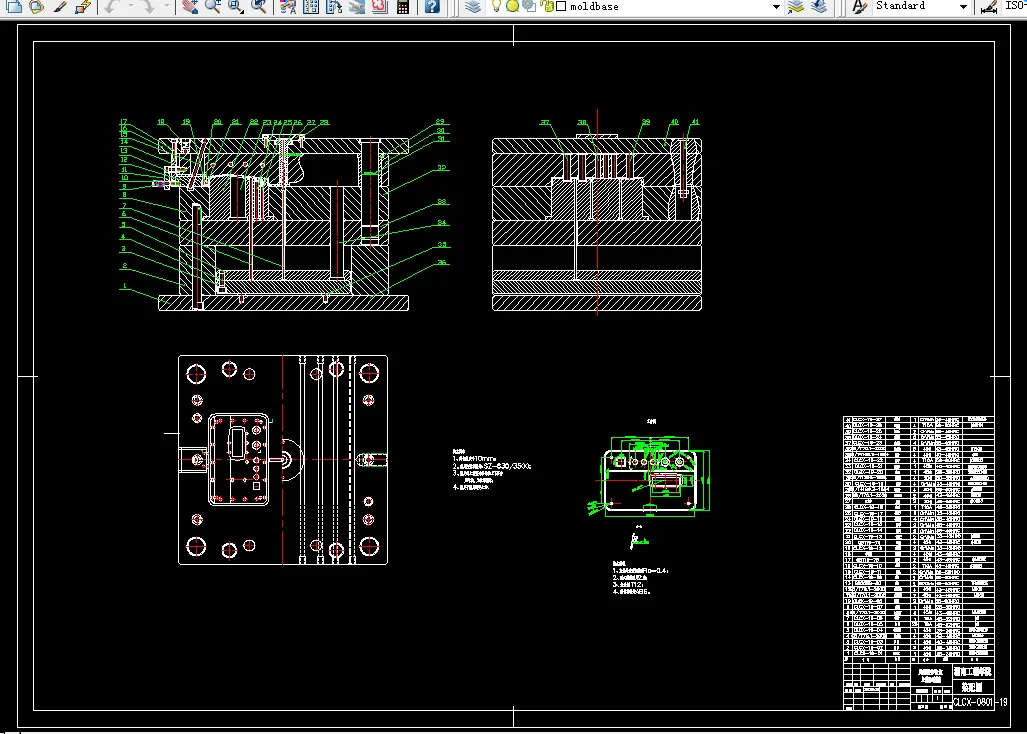This screenshot has width=1027, height=734.
Task: Open the Layer Properties Manager
Action: pos(473,6)
